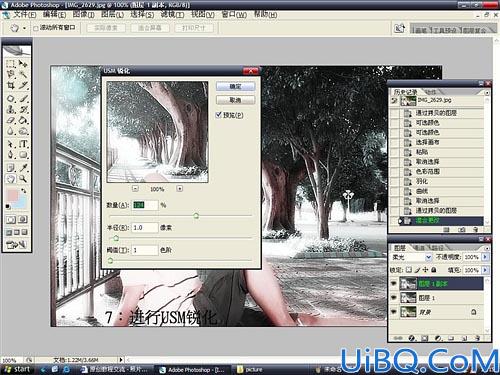
Task: Click zoom-out minus under USM preview
Action: pyautogui.click(x=135, y=189)
